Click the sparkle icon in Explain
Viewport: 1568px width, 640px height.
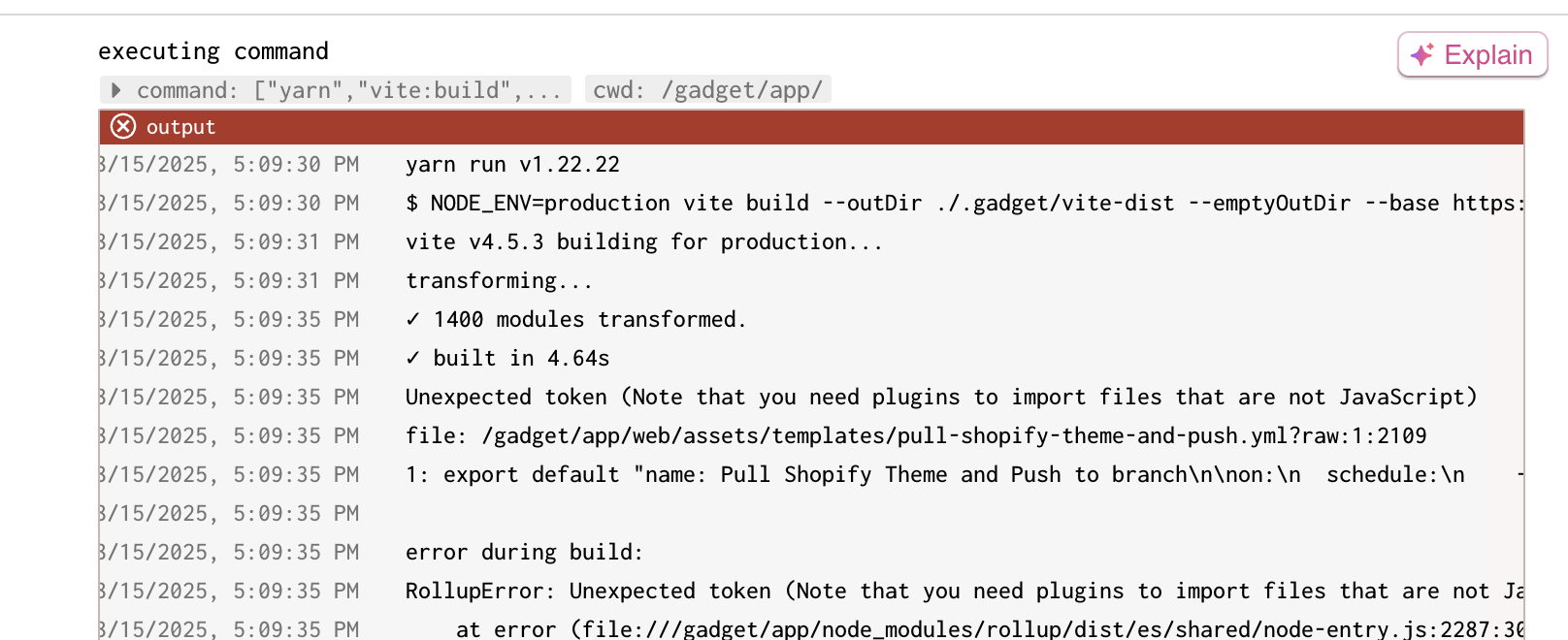tap(1422, 54)
